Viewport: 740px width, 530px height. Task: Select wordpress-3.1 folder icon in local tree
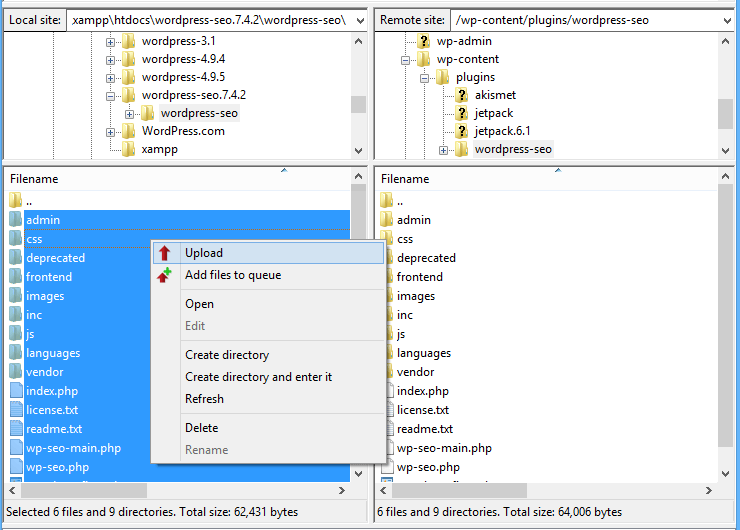click(128, 41)
